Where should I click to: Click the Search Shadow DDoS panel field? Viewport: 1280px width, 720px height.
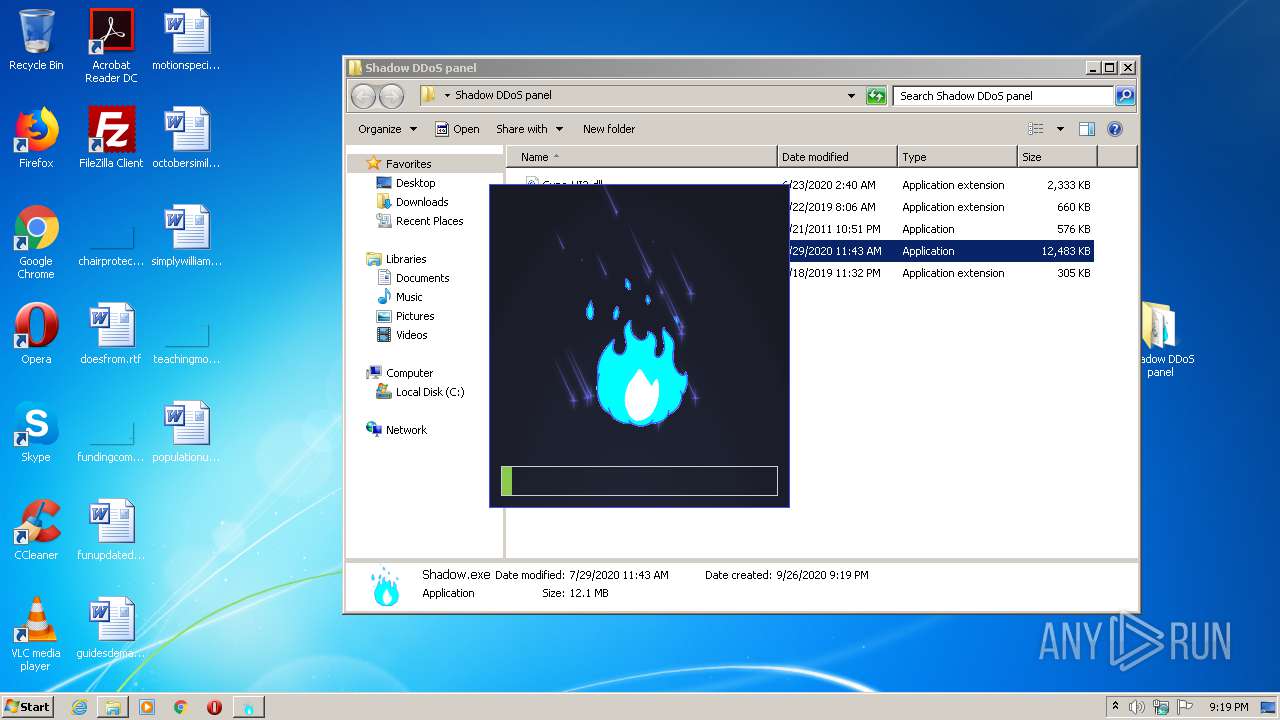tap(1003, 96)
